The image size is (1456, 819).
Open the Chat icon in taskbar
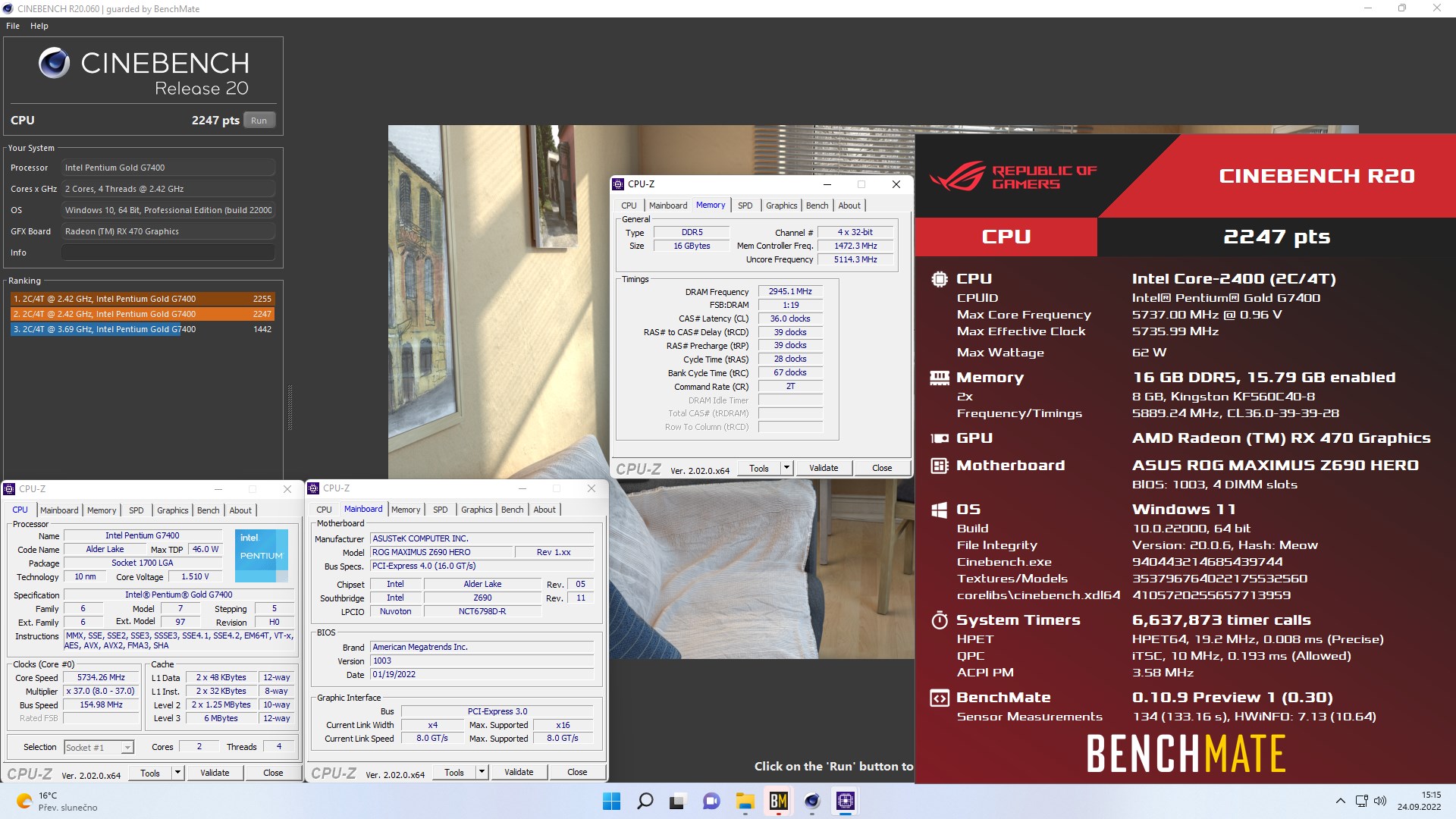pyautogui.click(x=711, y=801)
